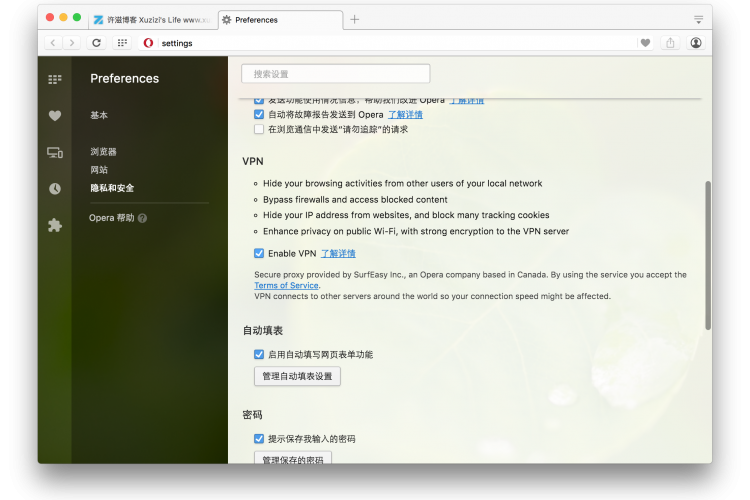Click the Xuzizi blog tab favicon
750x500 pixels.
pyautogui.click(x=99, y=20)
